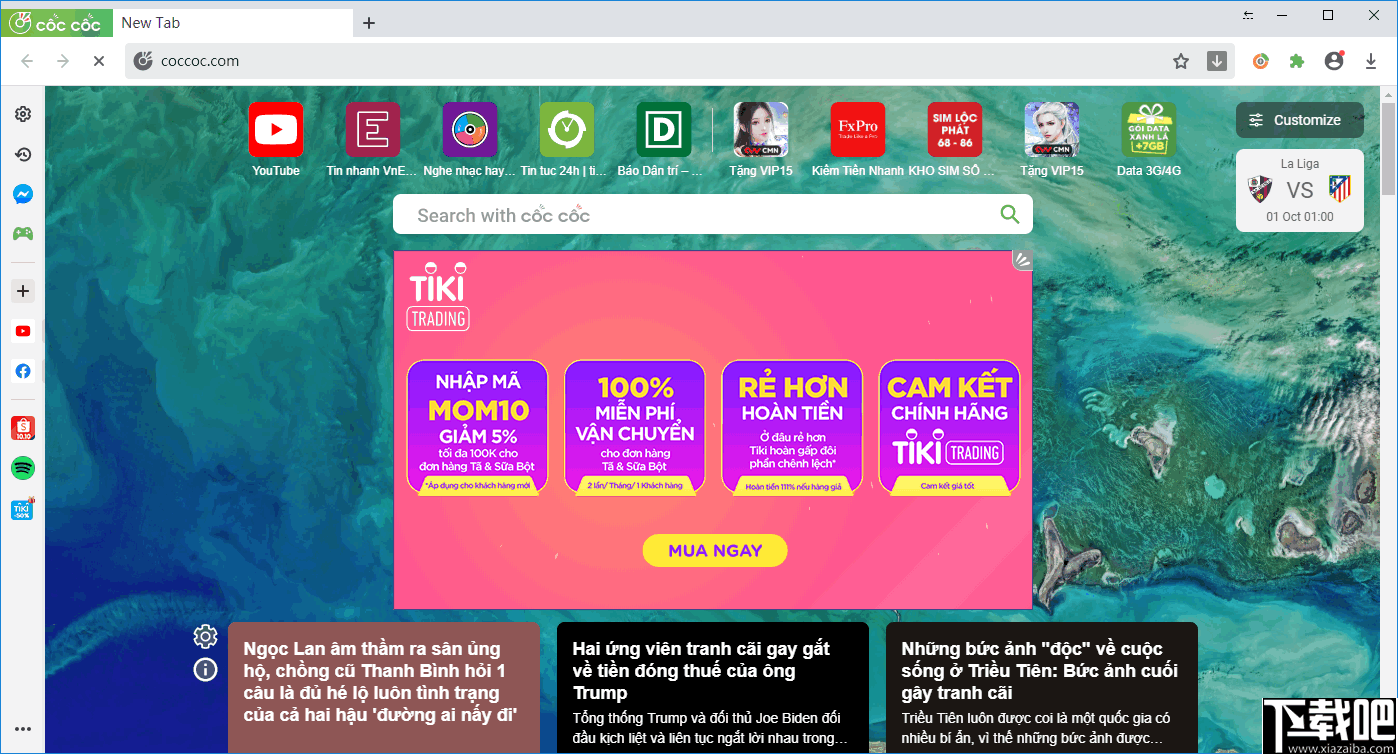The width and height of the screenshot is (1398, 754).
Task: Stop page loading with X button
Action: tap(98, 61)
